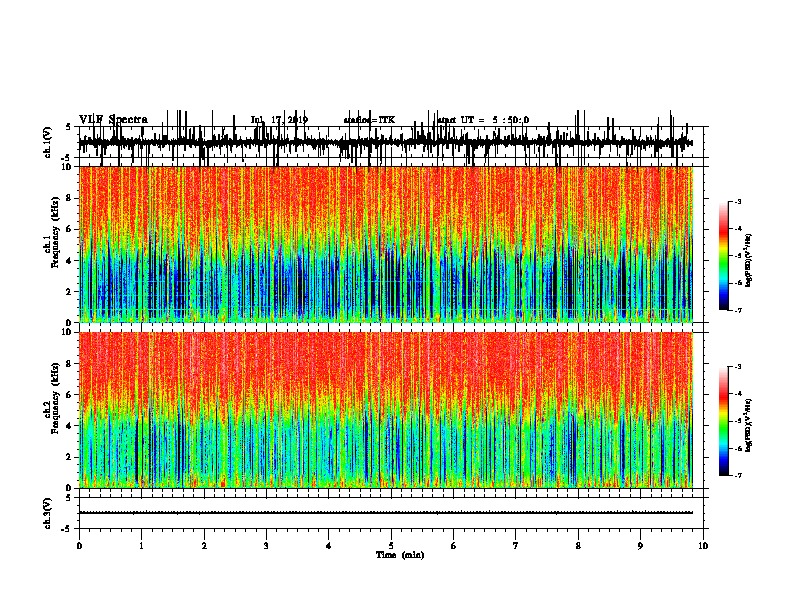
Task: Click the 'station=ITK' header label
Action: [369, 120]
